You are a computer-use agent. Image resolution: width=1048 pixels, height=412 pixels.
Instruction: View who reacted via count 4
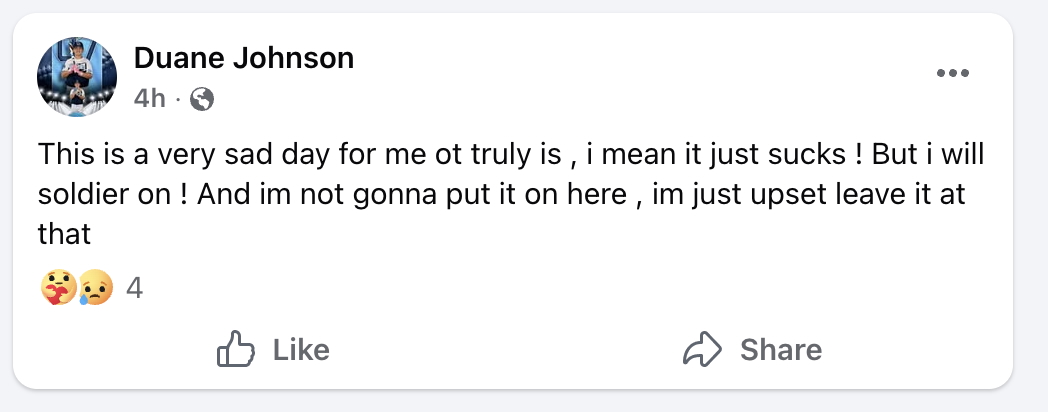tap(135, 289)
